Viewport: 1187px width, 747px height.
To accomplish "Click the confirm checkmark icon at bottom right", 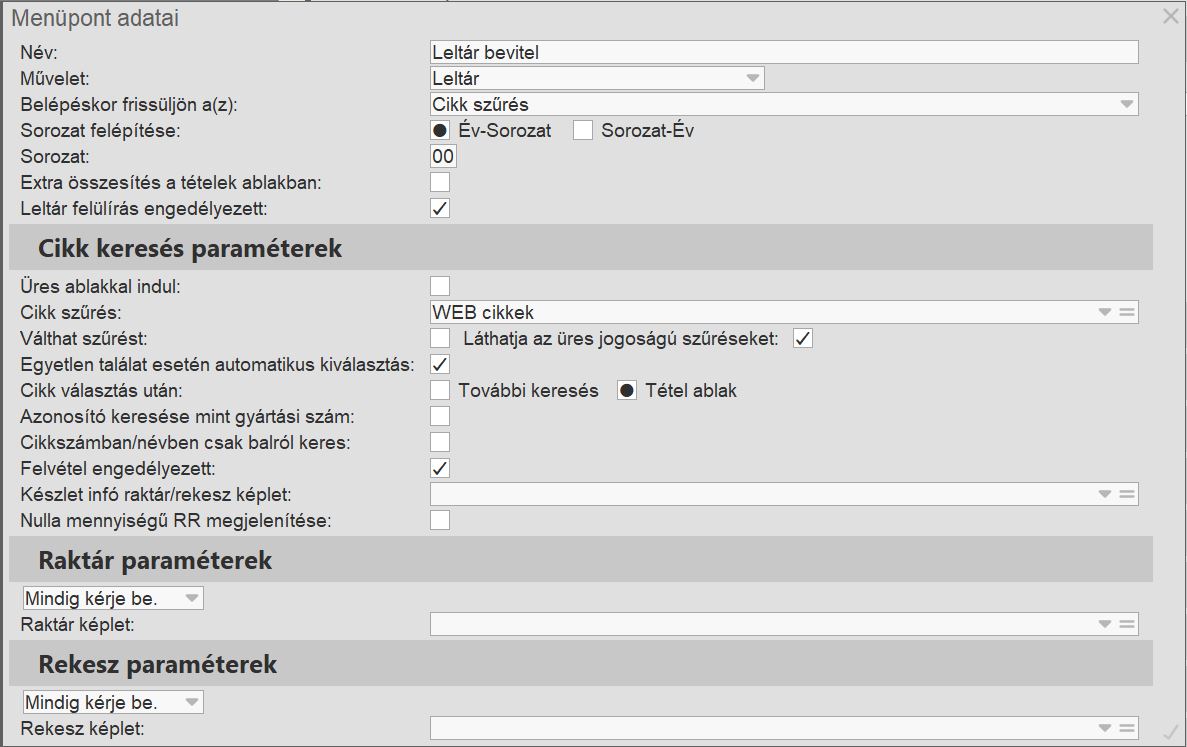I will (x=1171, y=732).
